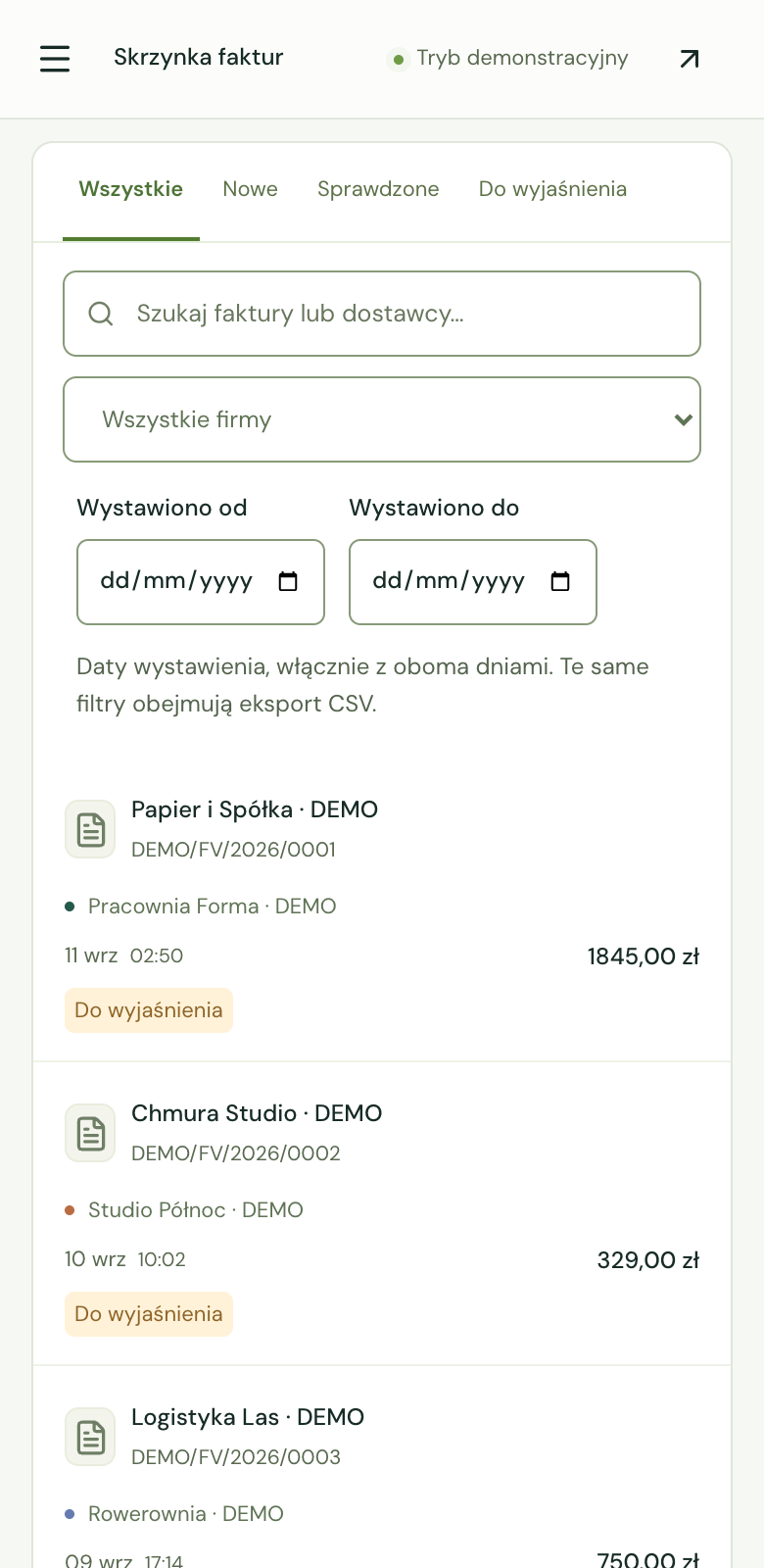Click the Wystawiono do date field

pyautogui.click(x=473, y=582)
